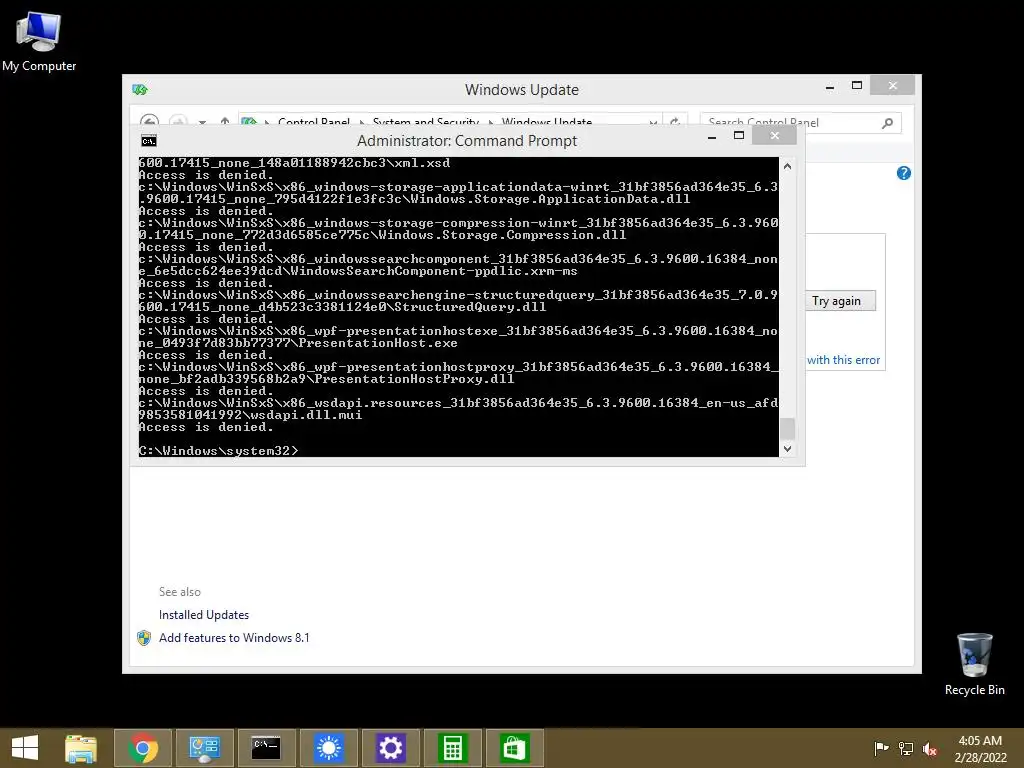Image resolution: width=1024 pixels, height=768 pixels.
Task: Go up one level in Control Panel
Action: (x=225, y=121)
